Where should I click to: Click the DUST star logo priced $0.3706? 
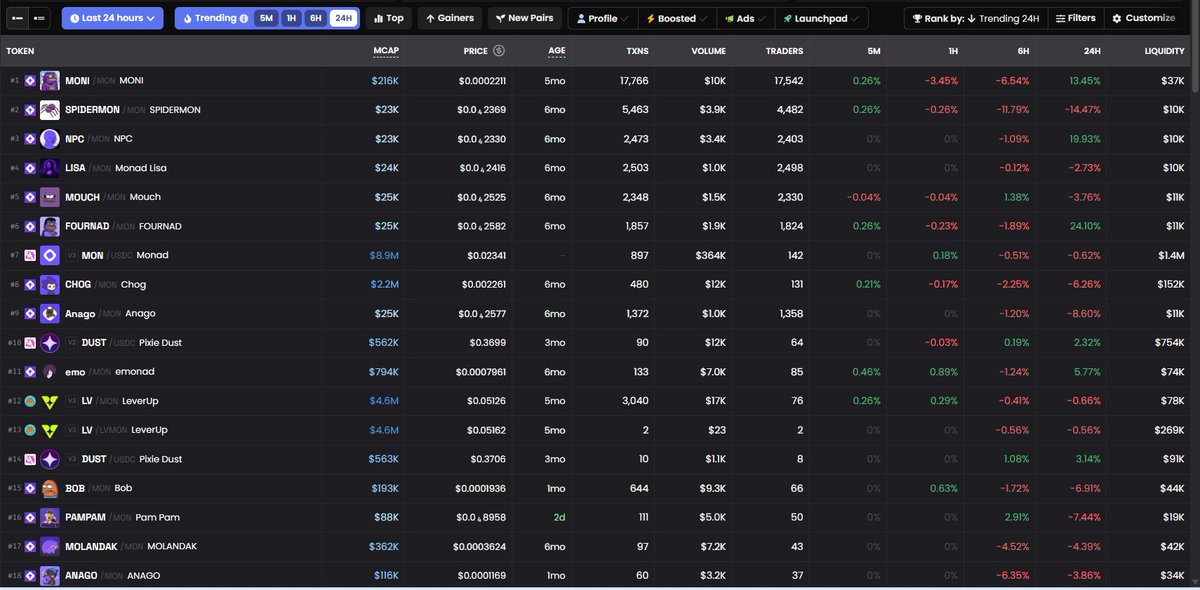click(50, 459)
